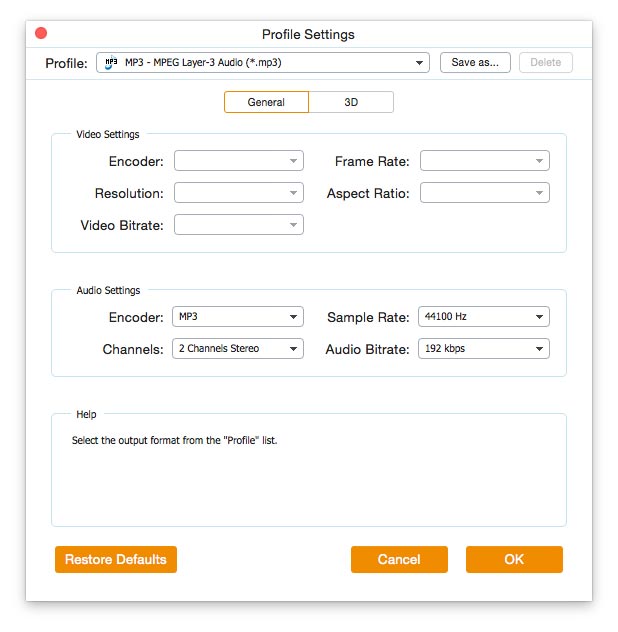Open the Audio Encoder MP3 dropdown

(x=238, y=317)
